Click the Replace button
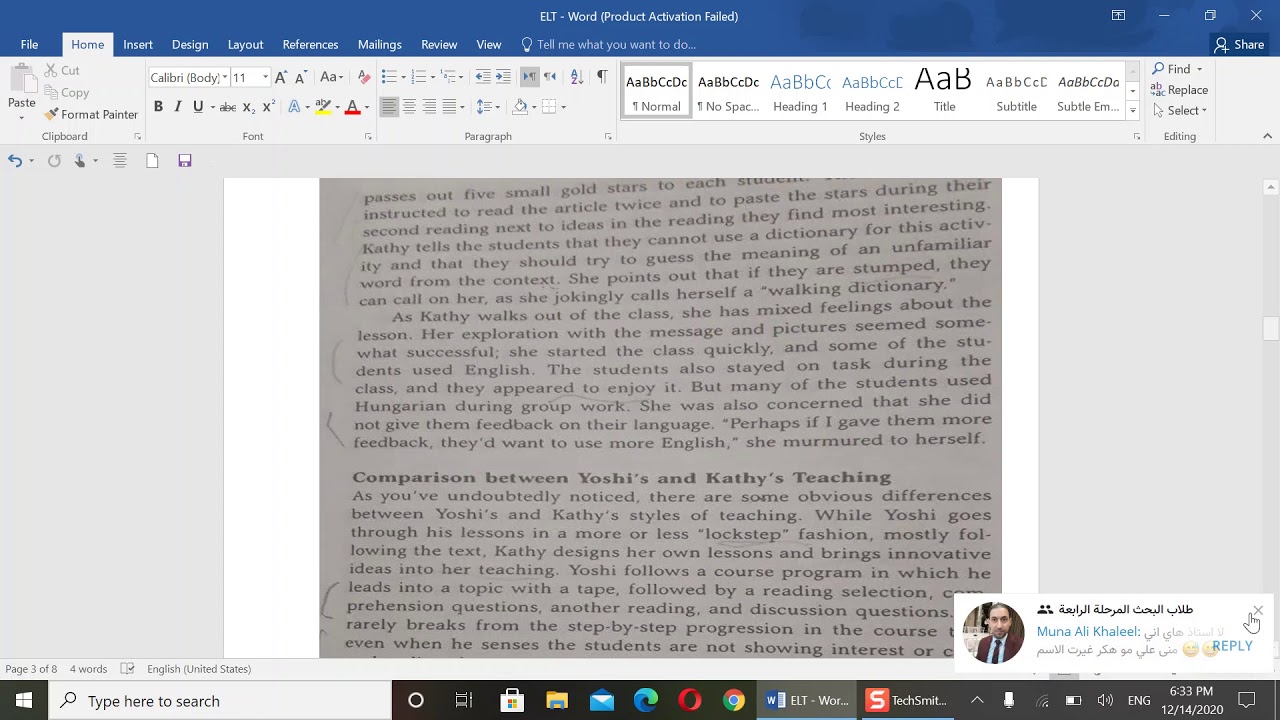The image size is (1280, 720). [1180, 90]
